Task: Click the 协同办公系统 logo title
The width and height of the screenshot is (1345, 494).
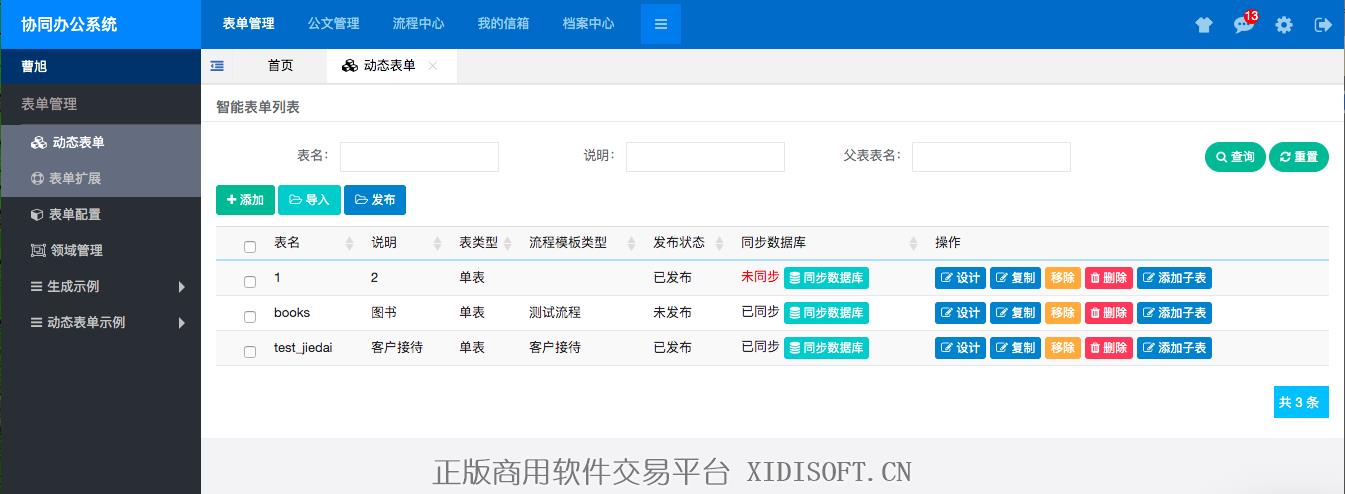Action: tap(69, 24)
